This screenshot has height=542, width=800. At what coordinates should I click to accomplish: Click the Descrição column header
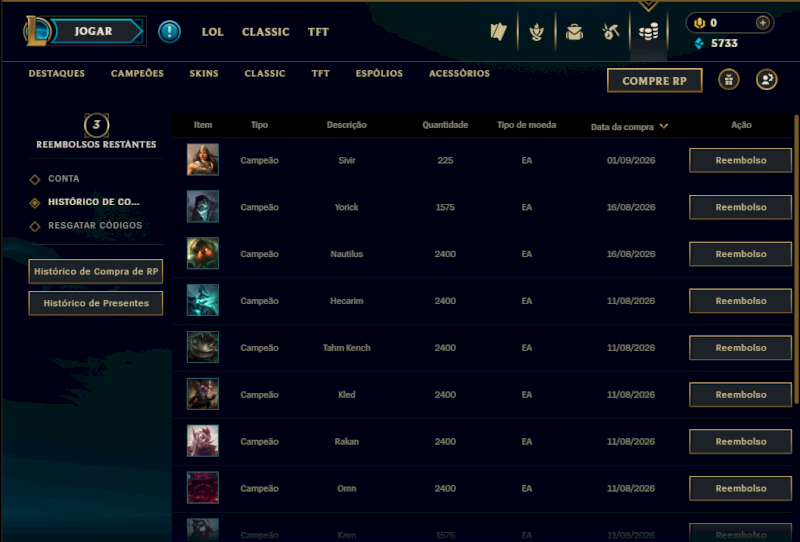[346, 125]
